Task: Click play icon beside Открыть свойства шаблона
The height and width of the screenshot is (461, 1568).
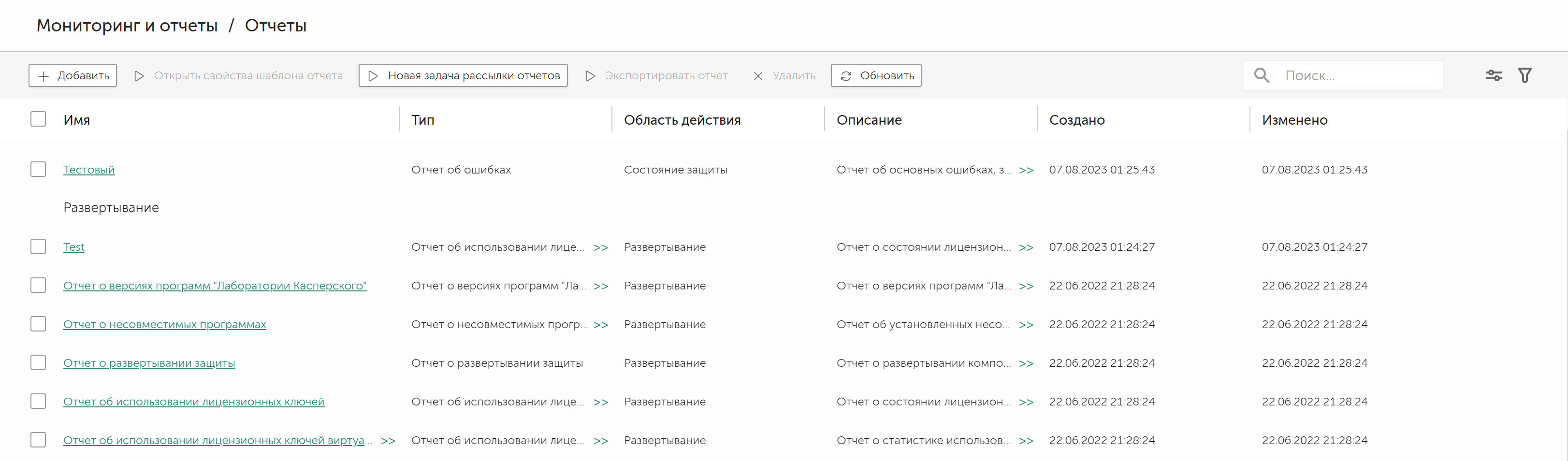Action: [139, 76]
